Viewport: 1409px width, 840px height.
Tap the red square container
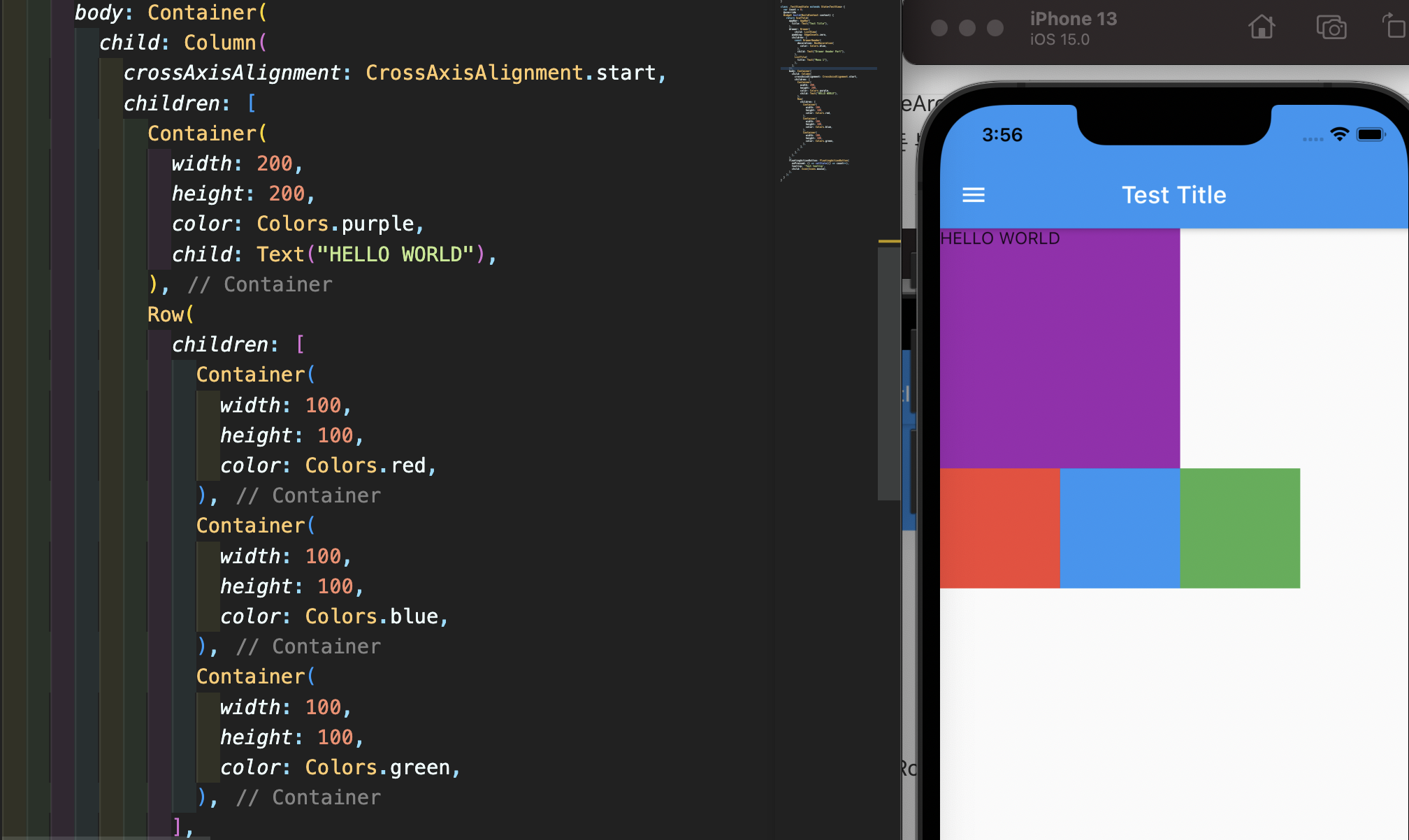pos(999,528)
